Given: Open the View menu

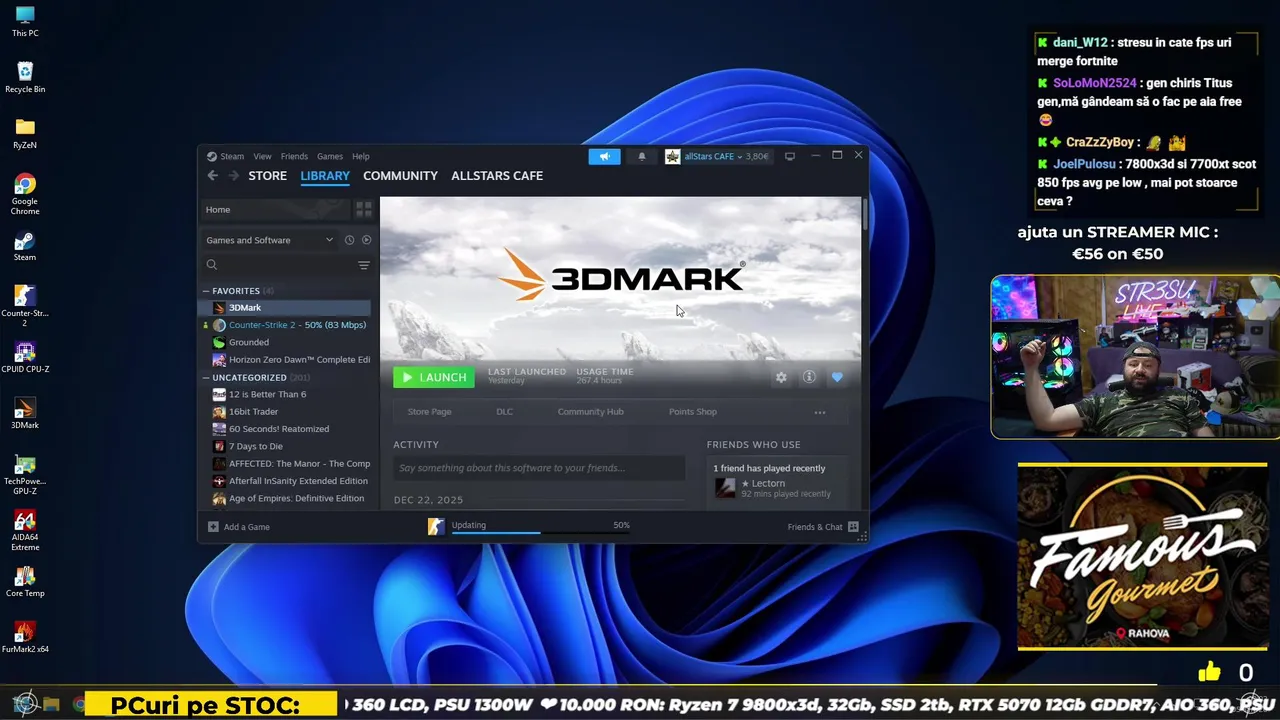Looking at the screenshot, I should pos(262,156).
